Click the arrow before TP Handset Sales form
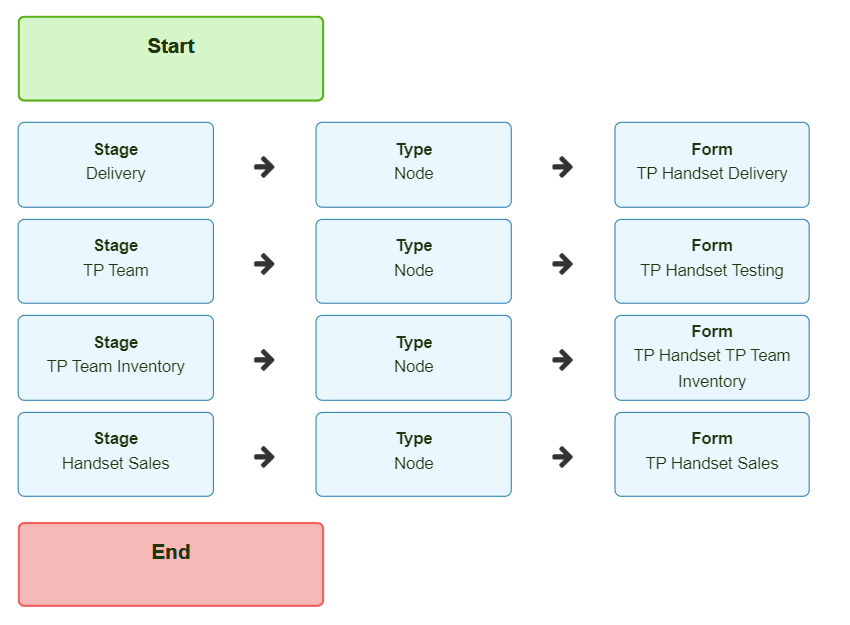Image resolution: width=850 pixels, height=625 pixels. click(563, 457)
